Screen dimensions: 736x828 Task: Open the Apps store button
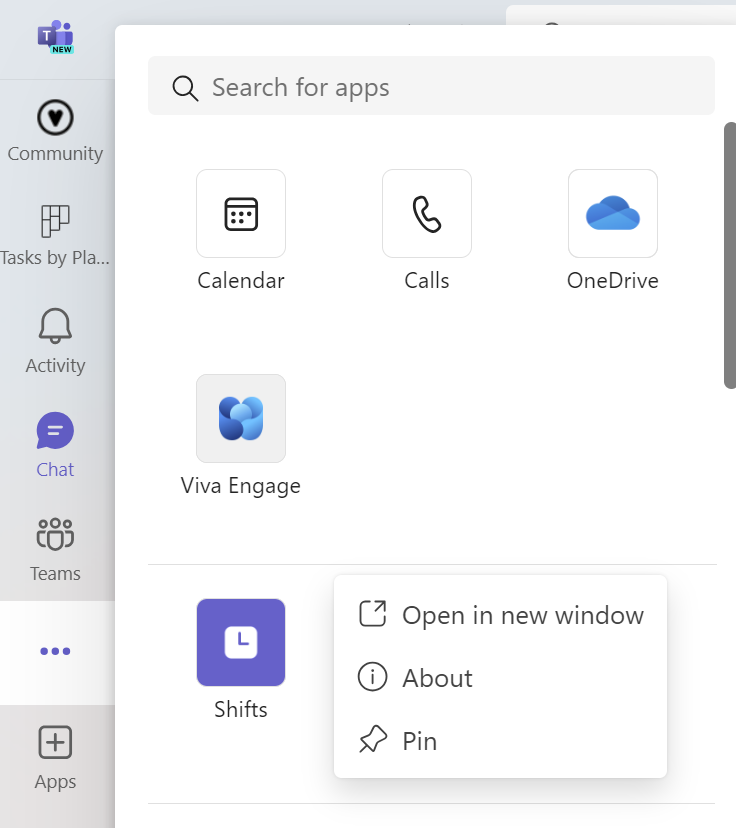[55, 755]
